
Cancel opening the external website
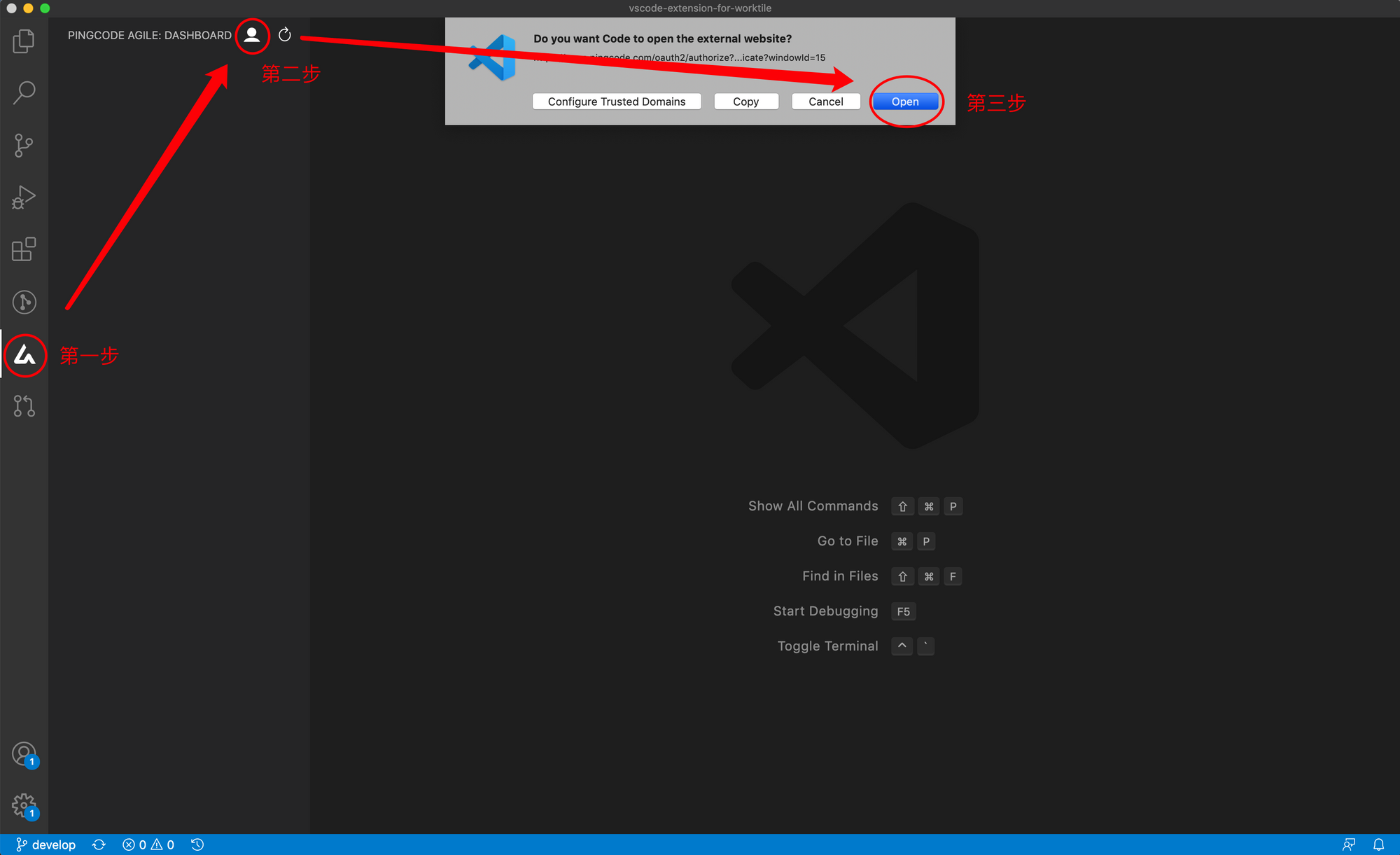point(826,102)
